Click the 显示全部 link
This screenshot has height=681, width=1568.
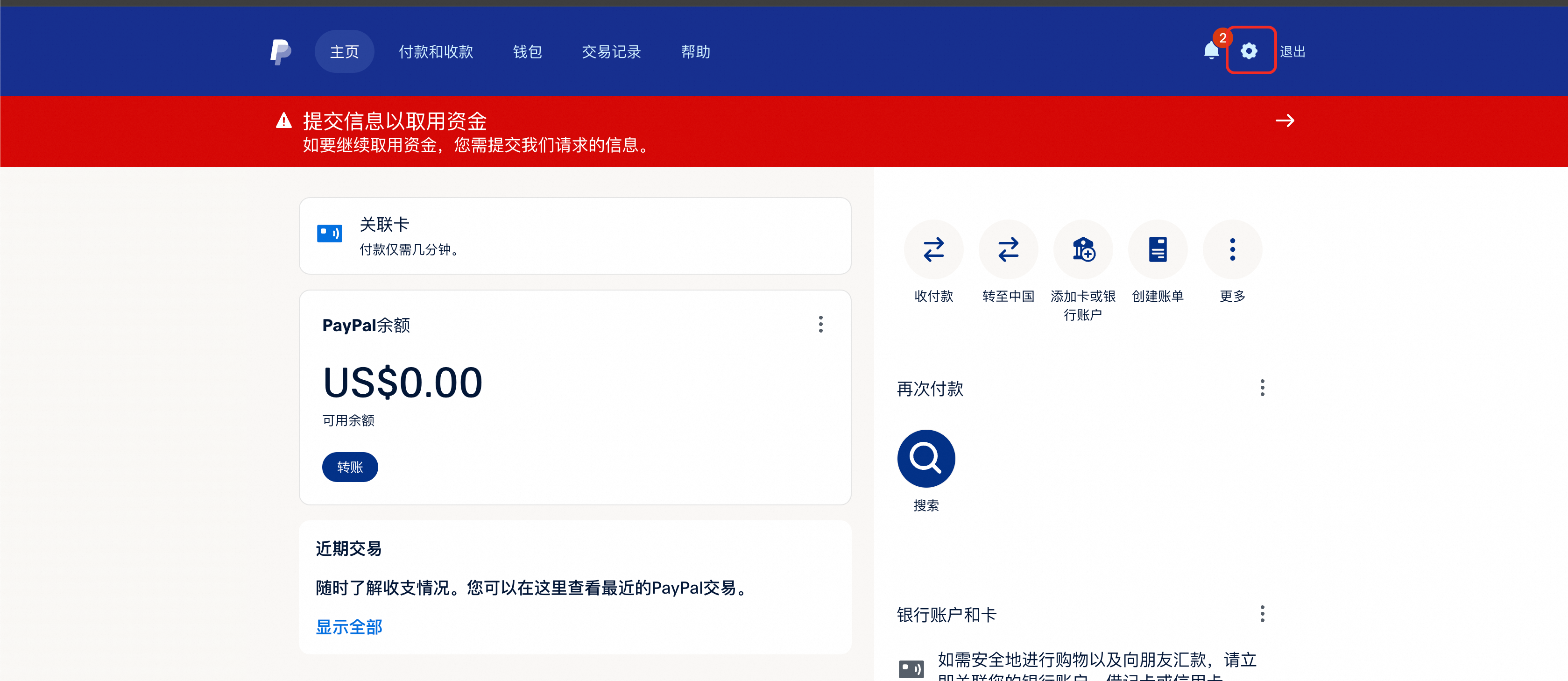349,627
